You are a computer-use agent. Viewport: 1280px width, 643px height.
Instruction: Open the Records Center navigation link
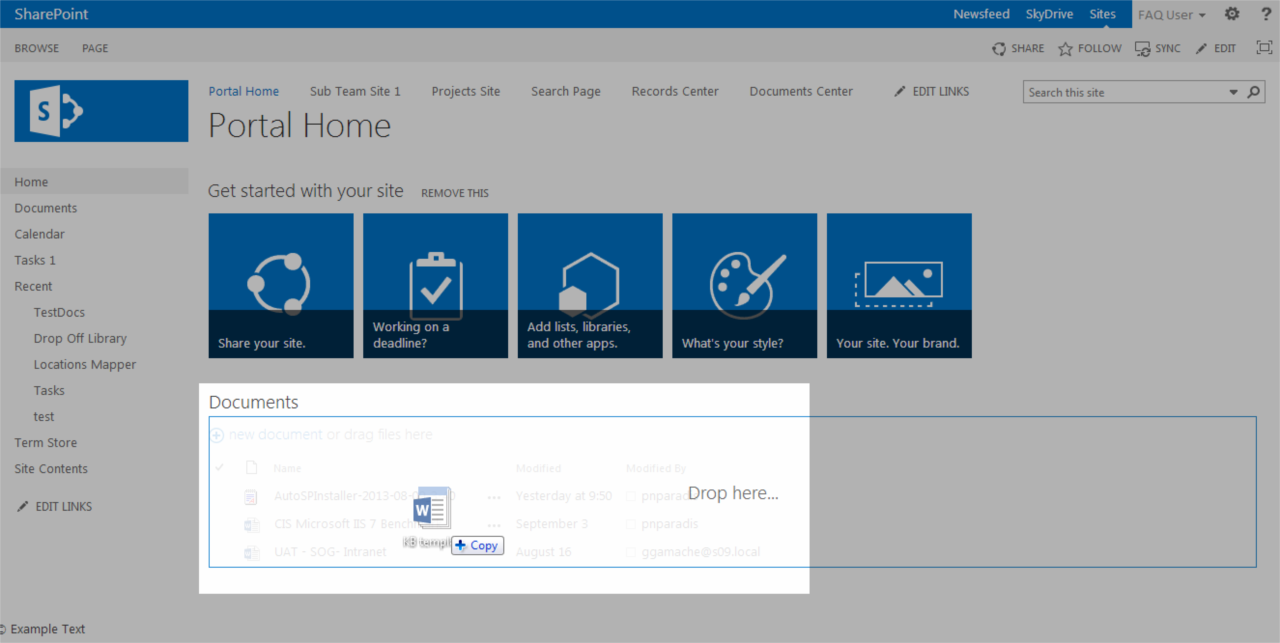pyautogui.click(x=675, y=91)
